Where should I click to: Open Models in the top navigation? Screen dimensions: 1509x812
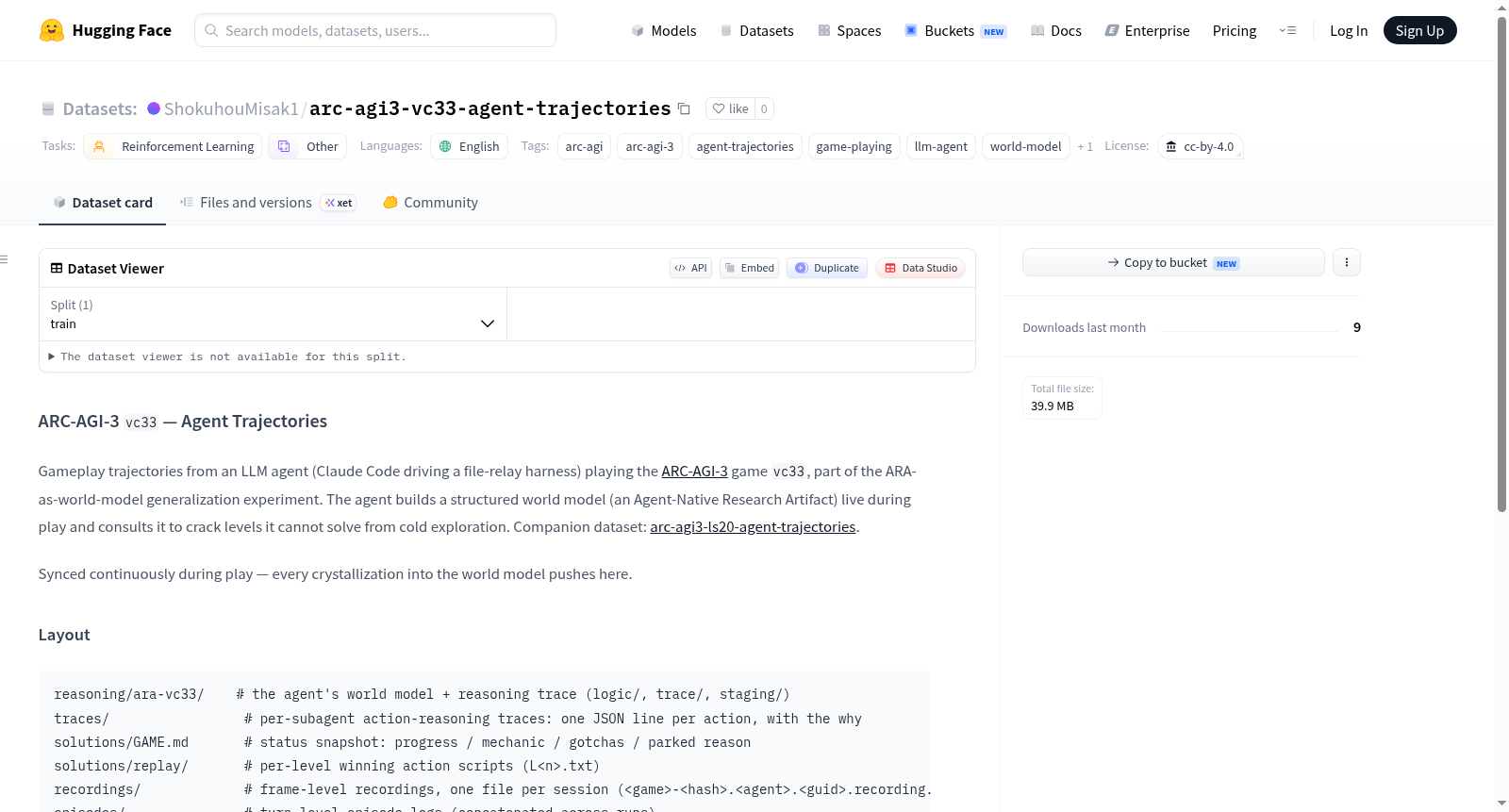(664, 31)
